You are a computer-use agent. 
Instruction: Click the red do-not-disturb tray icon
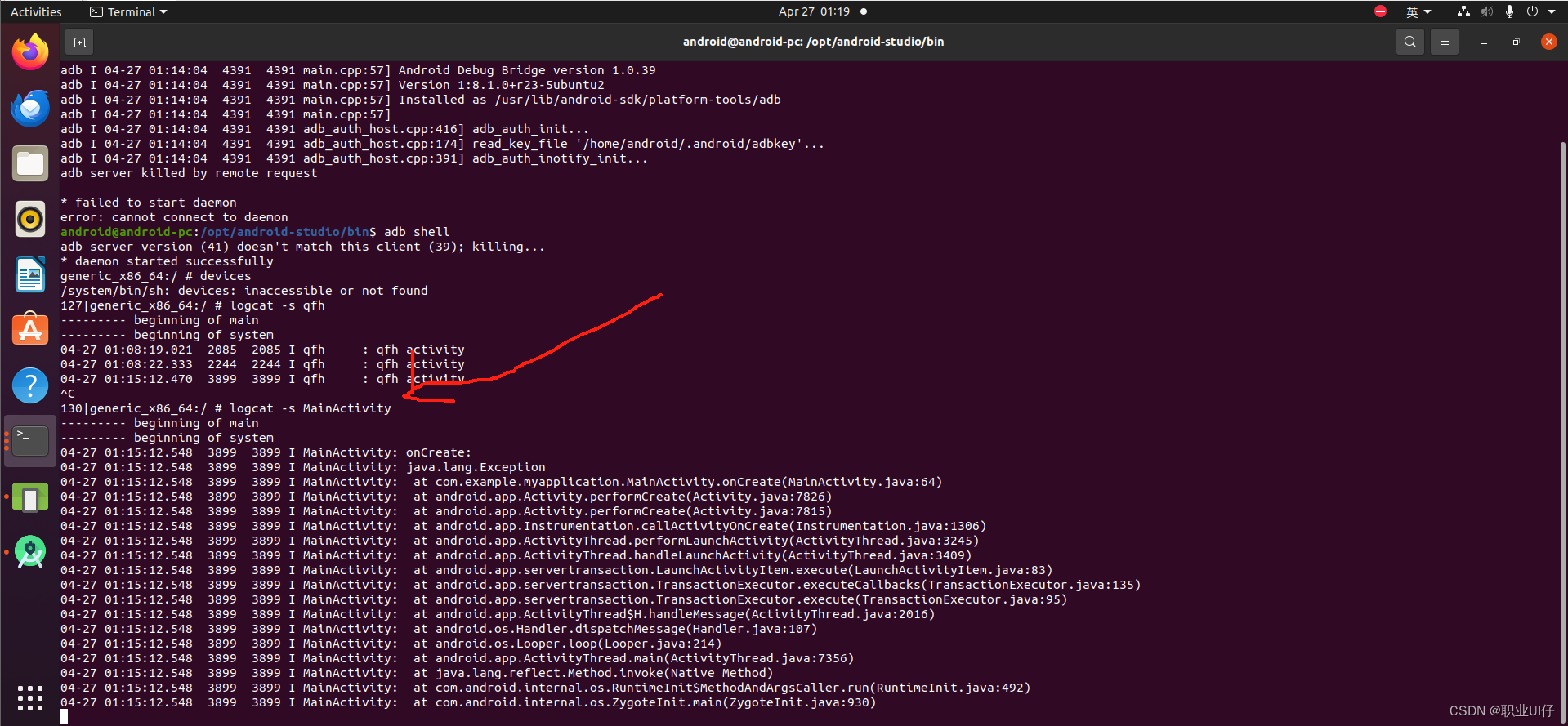[x=1380, y=11]
